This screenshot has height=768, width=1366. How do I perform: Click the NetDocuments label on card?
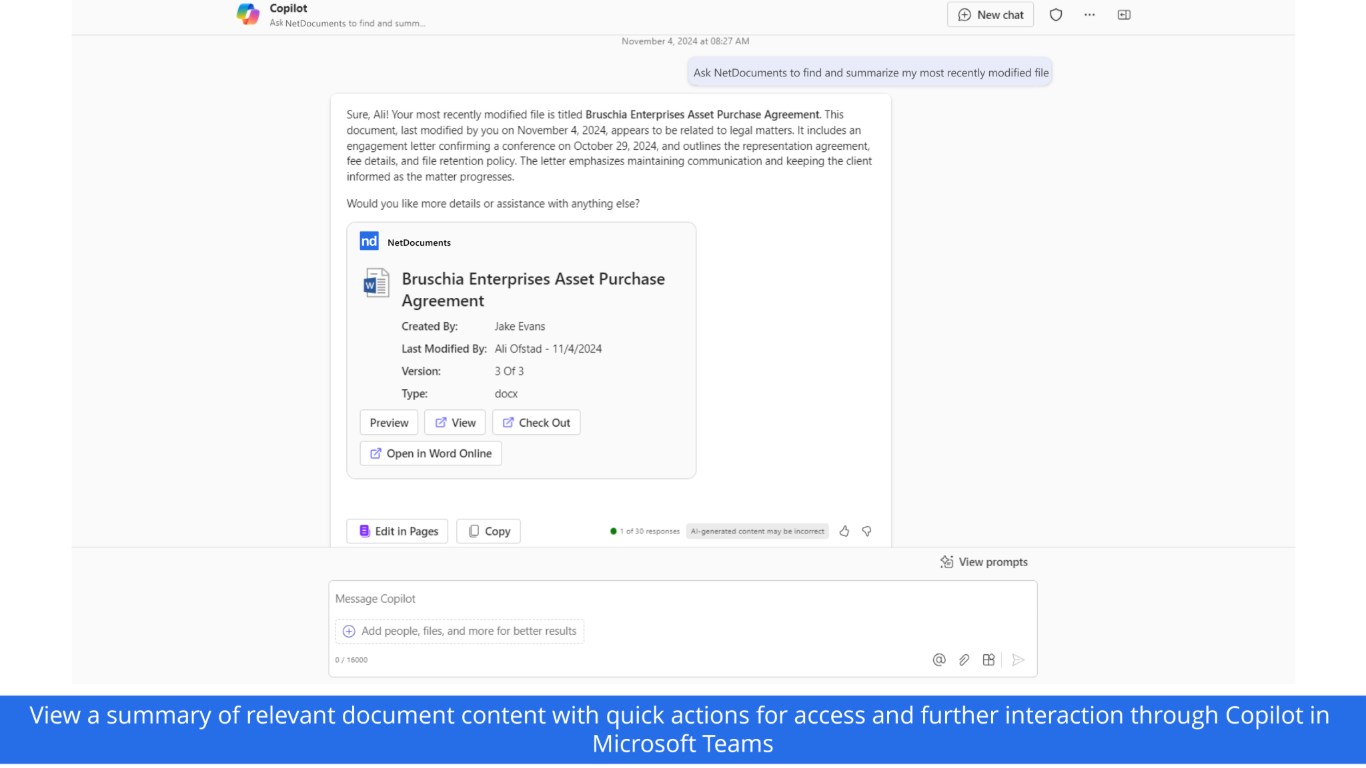419,242
